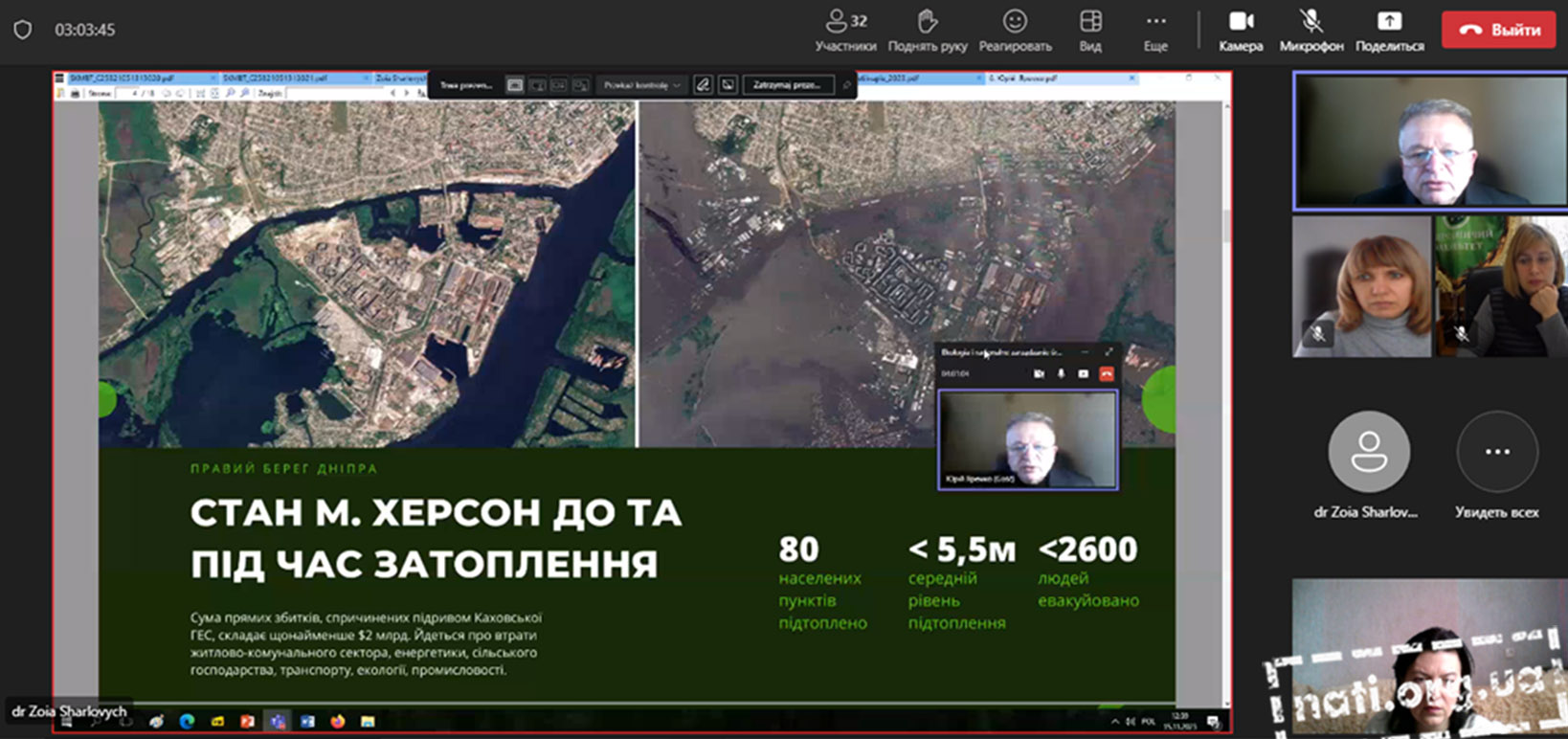The height and width of the screenshot is (739, 1568).
Task: Click the ПРАВИЙ БЕРЕГ ДНІПРА label
Action: point(284,469)
